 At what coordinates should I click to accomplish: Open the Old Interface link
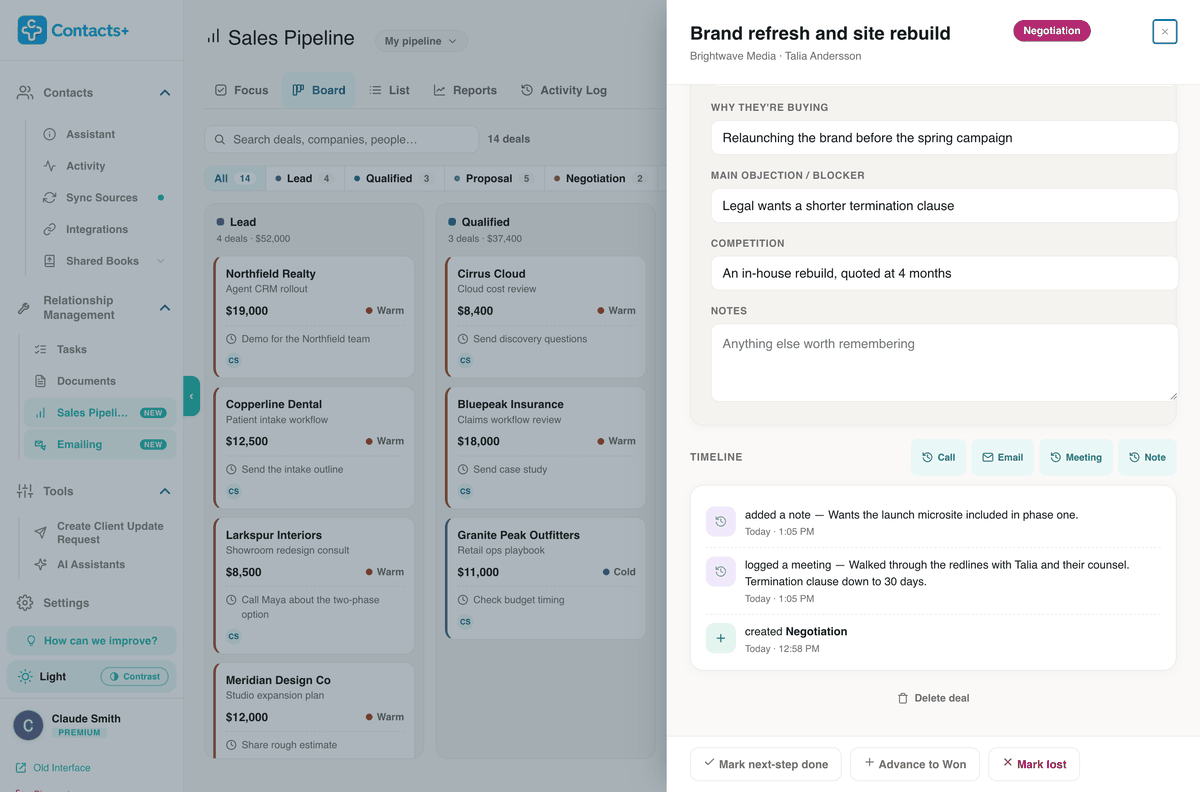(x=53, y=768)
